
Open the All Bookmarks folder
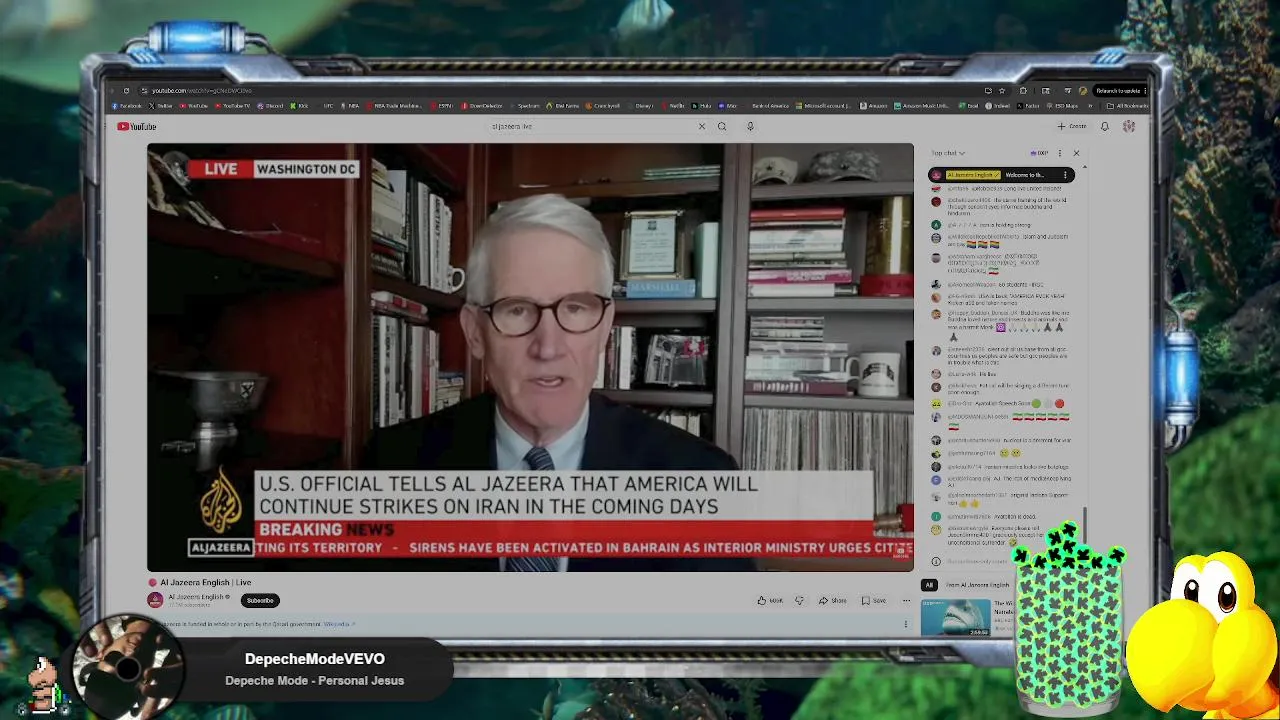[1129, 106]
